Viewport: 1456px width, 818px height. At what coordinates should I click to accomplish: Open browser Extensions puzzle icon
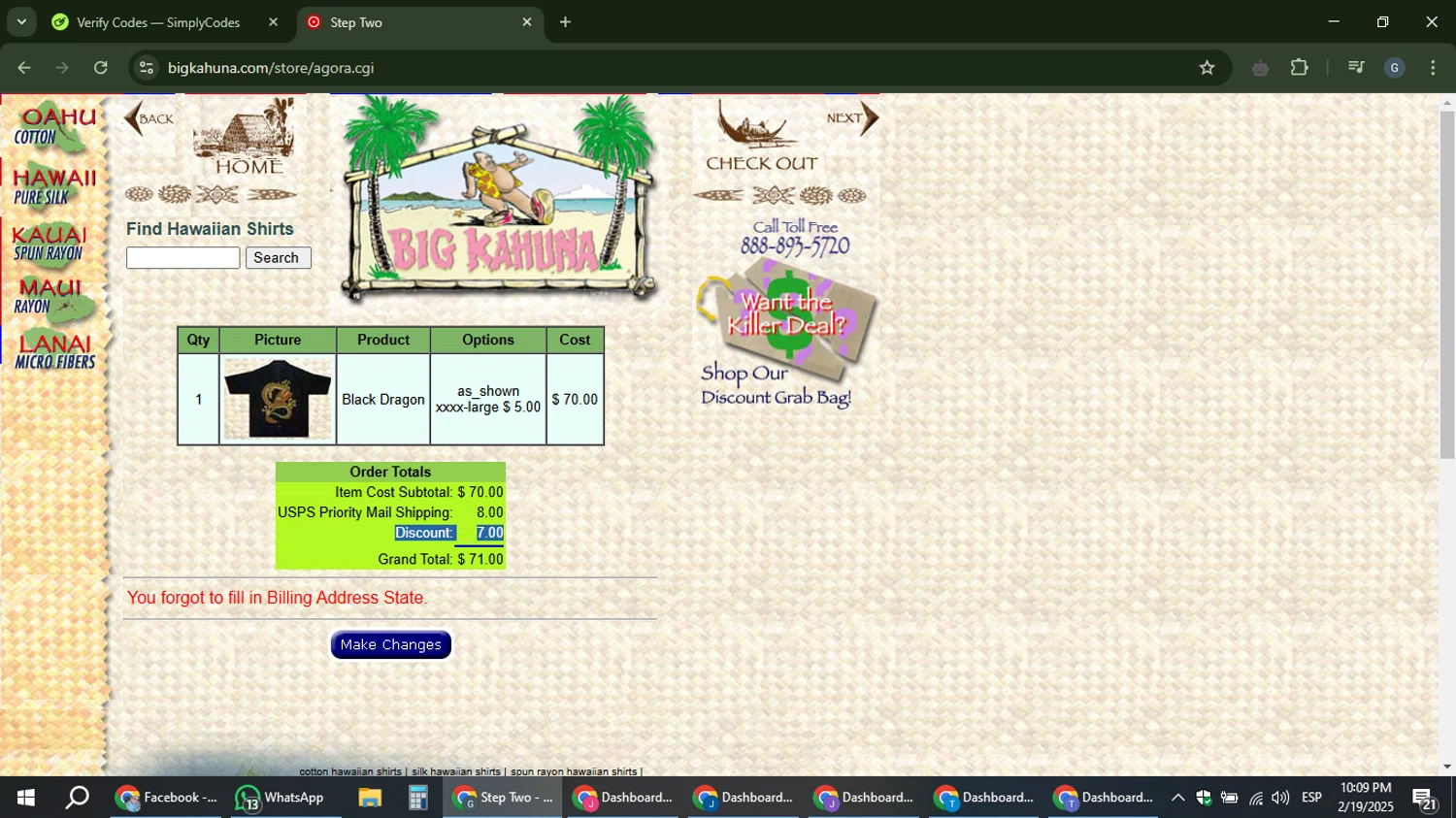tap(1299, 68)
